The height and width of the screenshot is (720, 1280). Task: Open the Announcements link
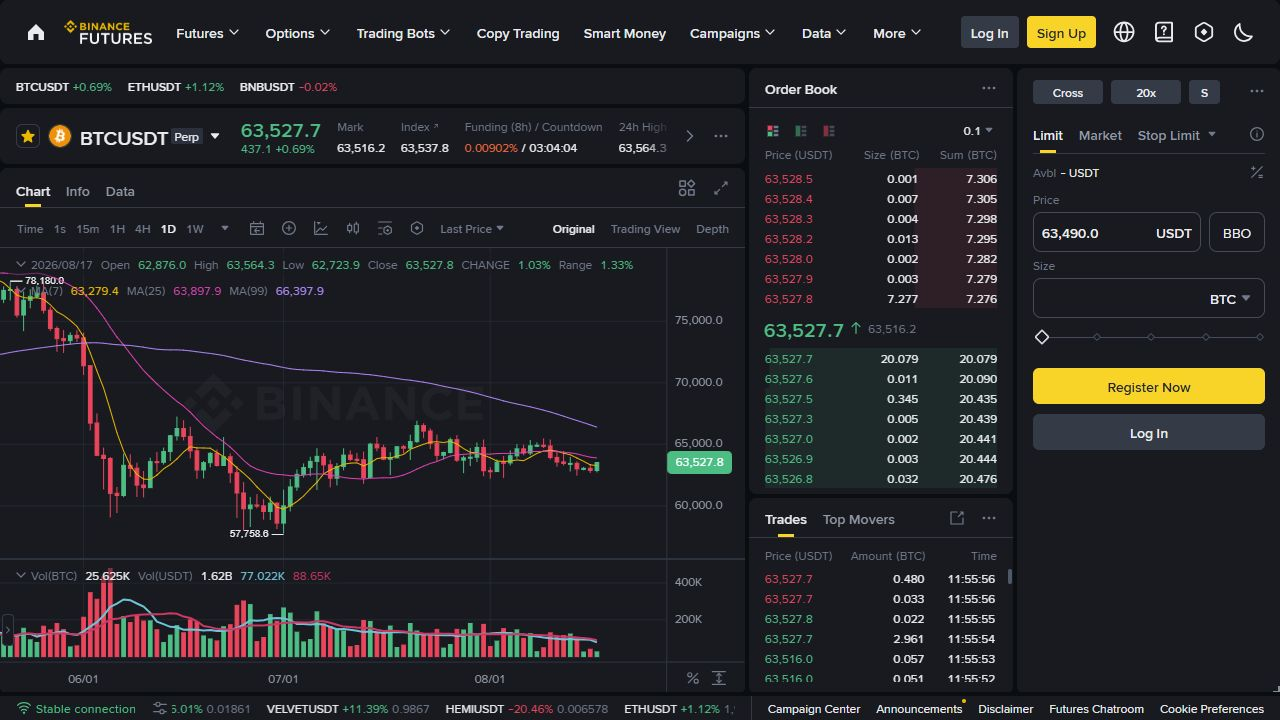tap(919, 709)
